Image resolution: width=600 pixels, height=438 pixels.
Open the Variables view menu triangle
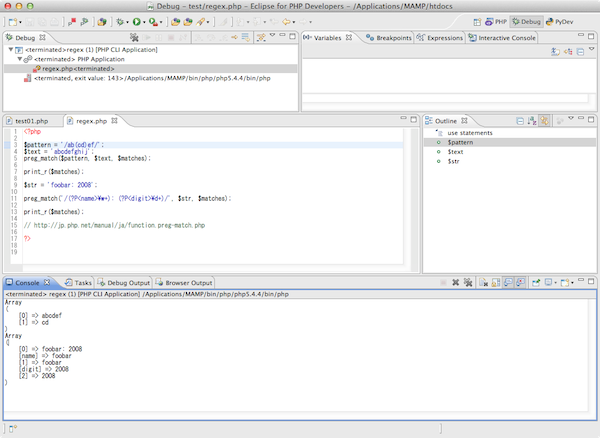pyautogui.click(x=592, y=49)
